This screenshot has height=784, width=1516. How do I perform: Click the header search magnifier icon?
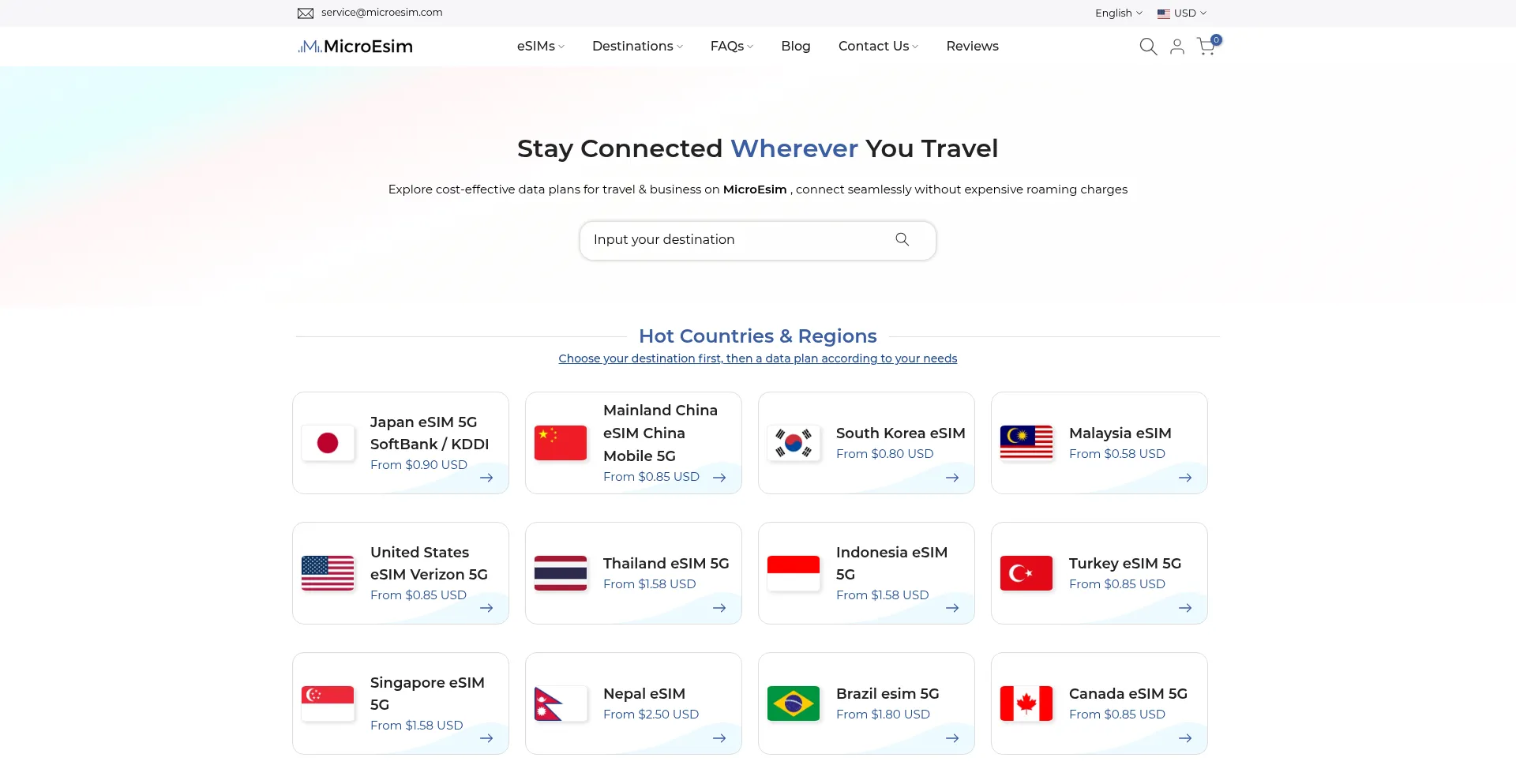coord(1148,47)
